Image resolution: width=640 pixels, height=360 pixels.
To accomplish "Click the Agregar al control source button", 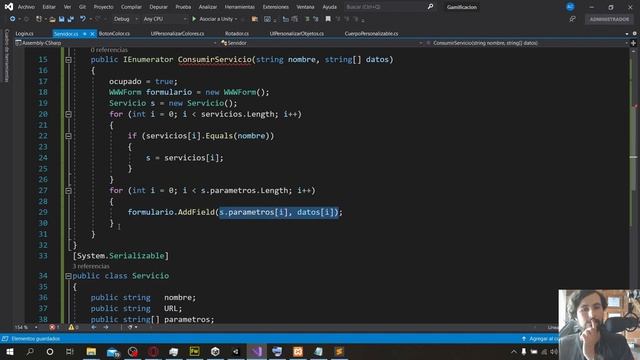I will (x=540, y=339).
